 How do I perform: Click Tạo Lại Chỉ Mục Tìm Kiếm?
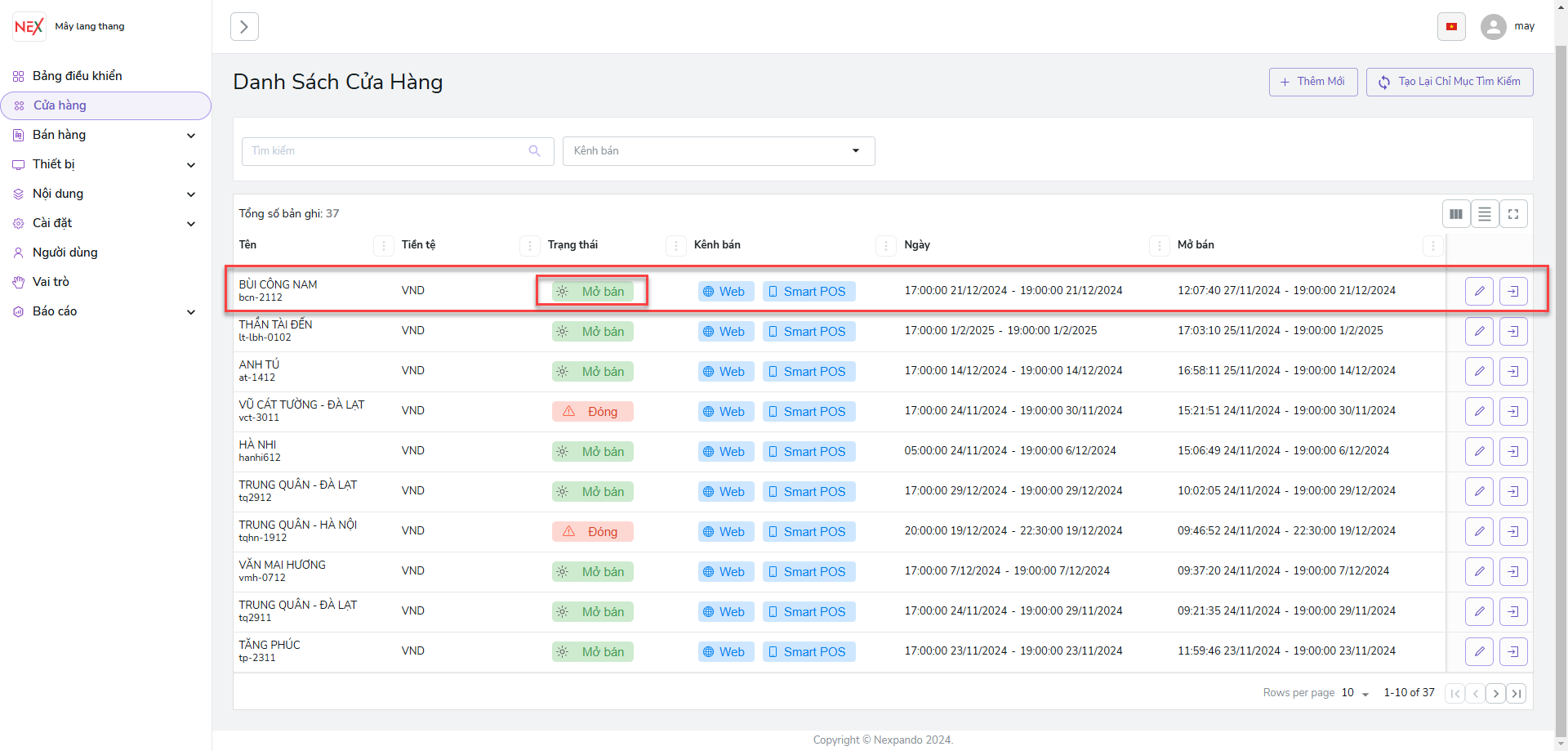(1449, 82)
